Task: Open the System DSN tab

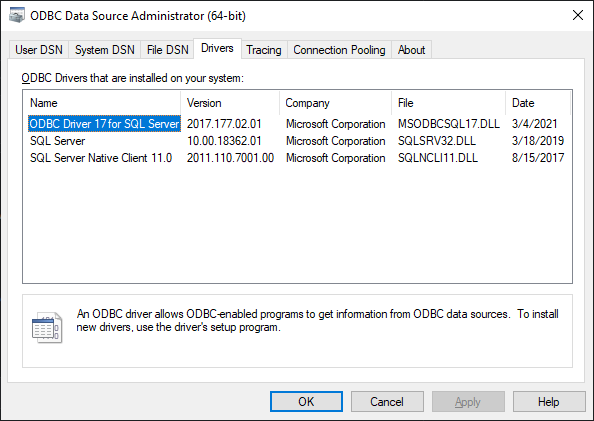Action: point(105,50)
